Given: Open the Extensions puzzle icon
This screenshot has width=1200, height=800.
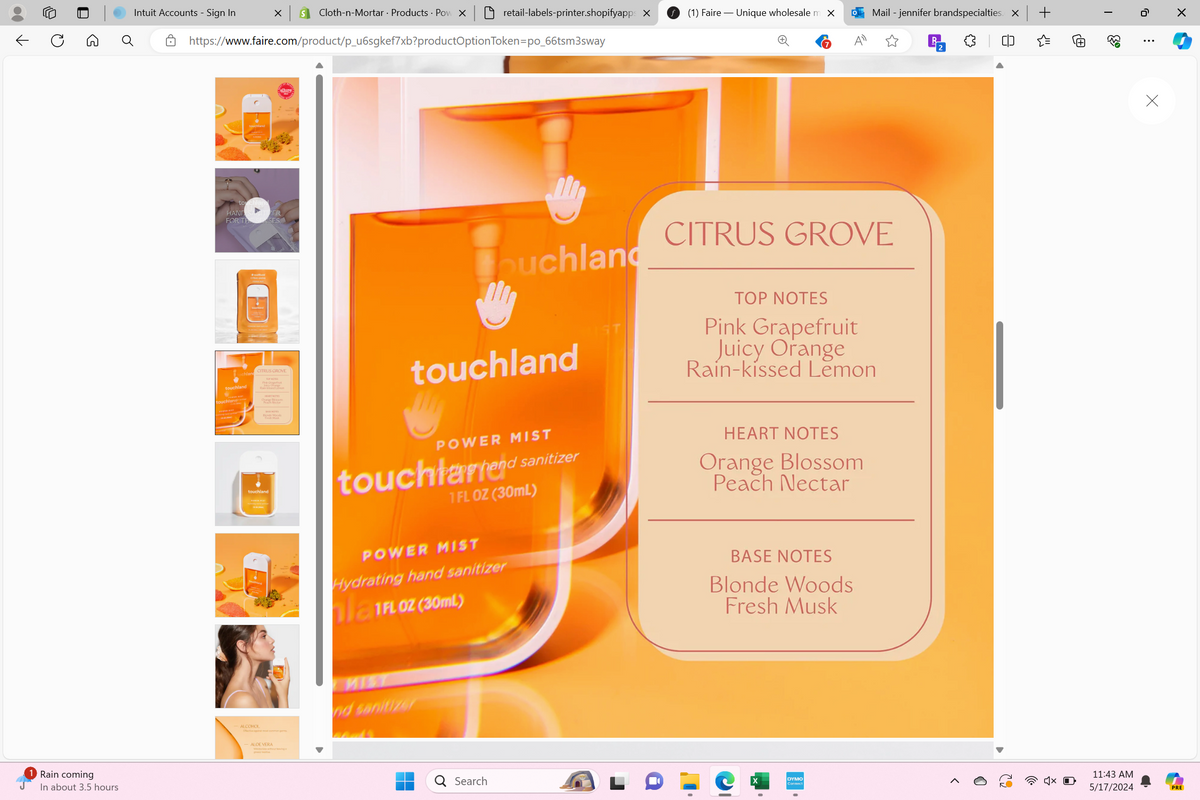Looking at the screenshot, I should click(x=970, y=41).
